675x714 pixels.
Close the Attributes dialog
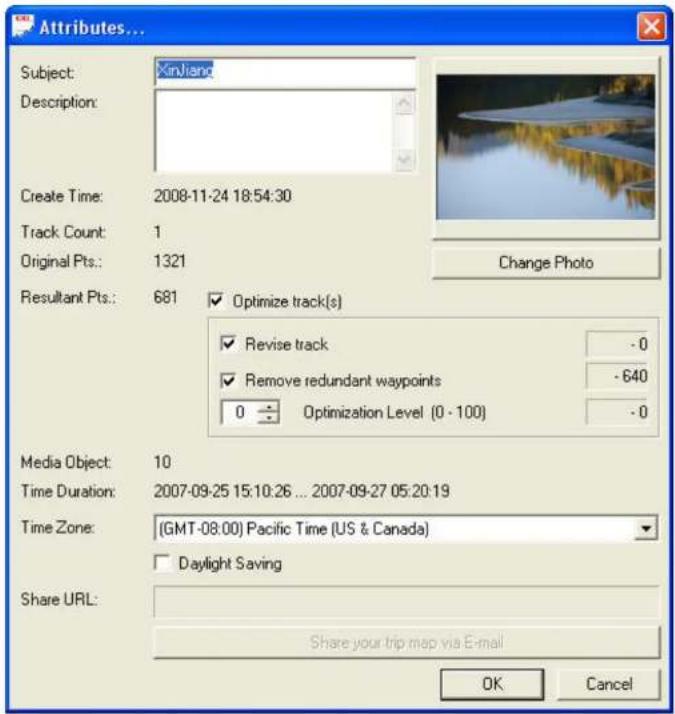click(651, 26)
